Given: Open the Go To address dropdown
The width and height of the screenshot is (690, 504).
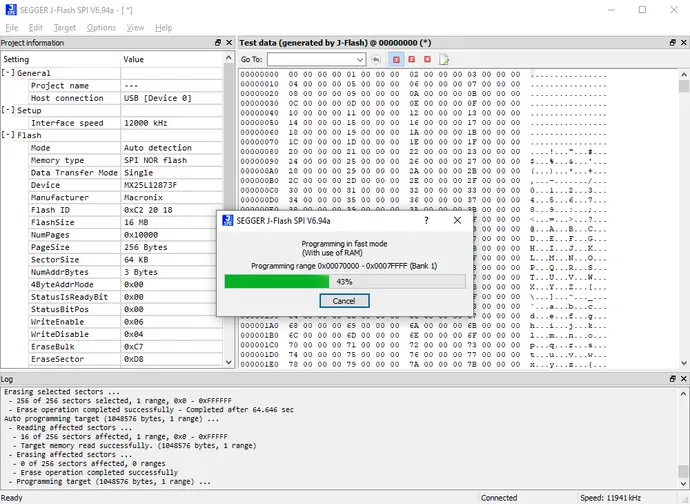Looking at the screenshot, I should [360, 60].
